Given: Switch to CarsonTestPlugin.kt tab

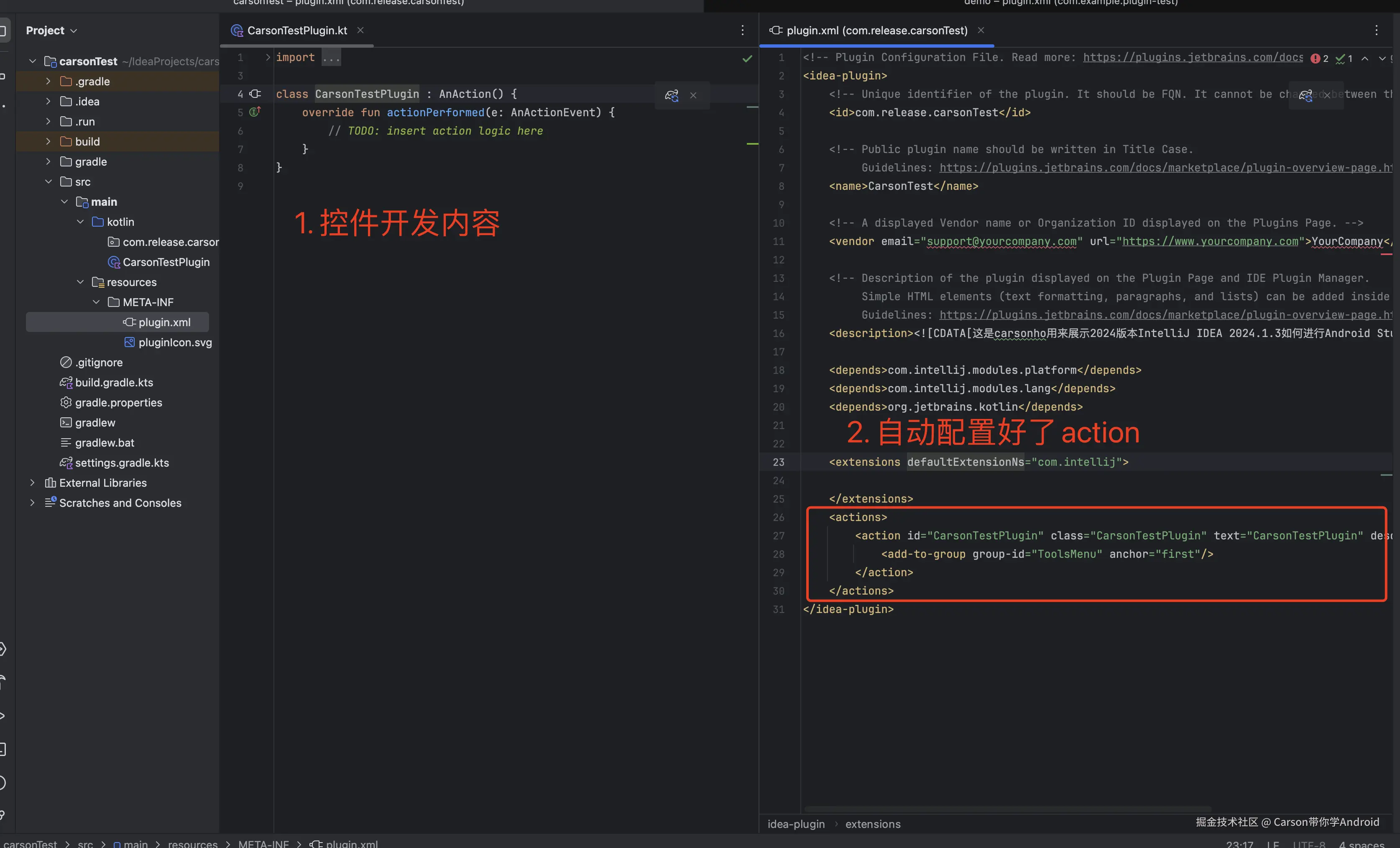Looking at the screenshot, I should click(296, 31).
